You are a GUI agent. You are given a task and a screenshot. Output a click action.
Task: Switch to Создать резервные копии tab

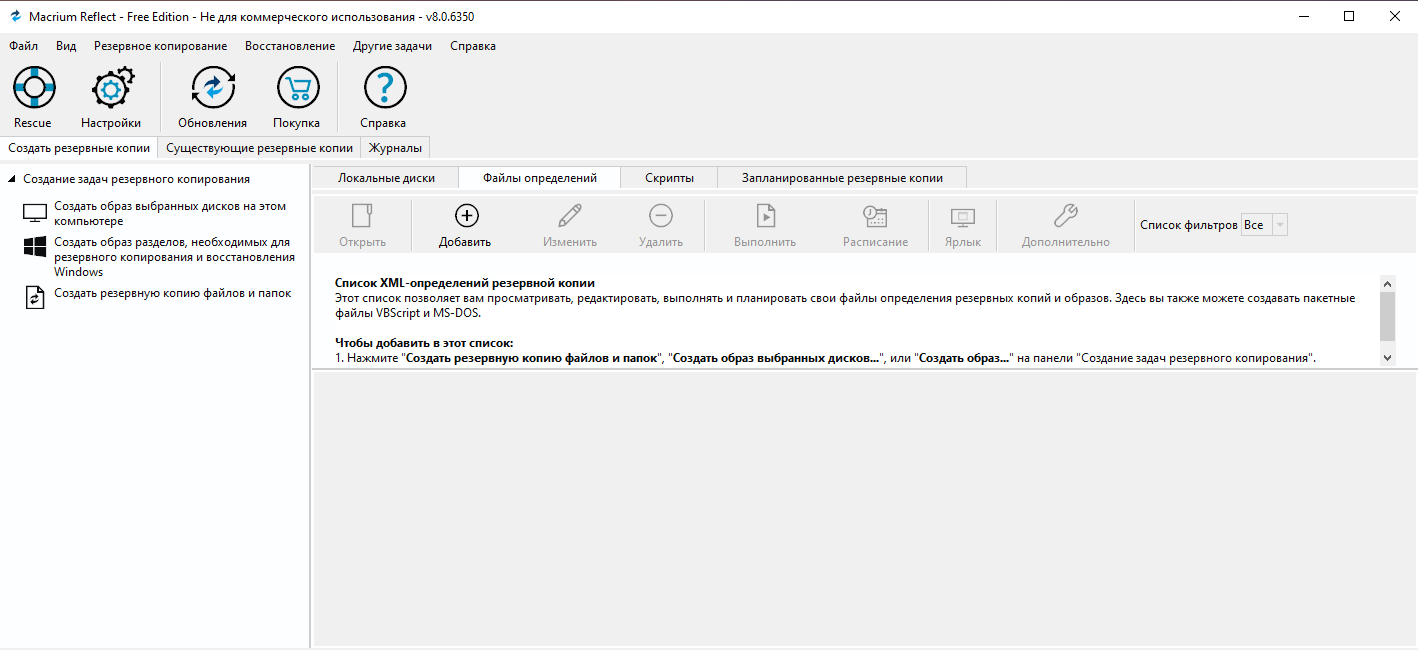(x=79, y=148)
